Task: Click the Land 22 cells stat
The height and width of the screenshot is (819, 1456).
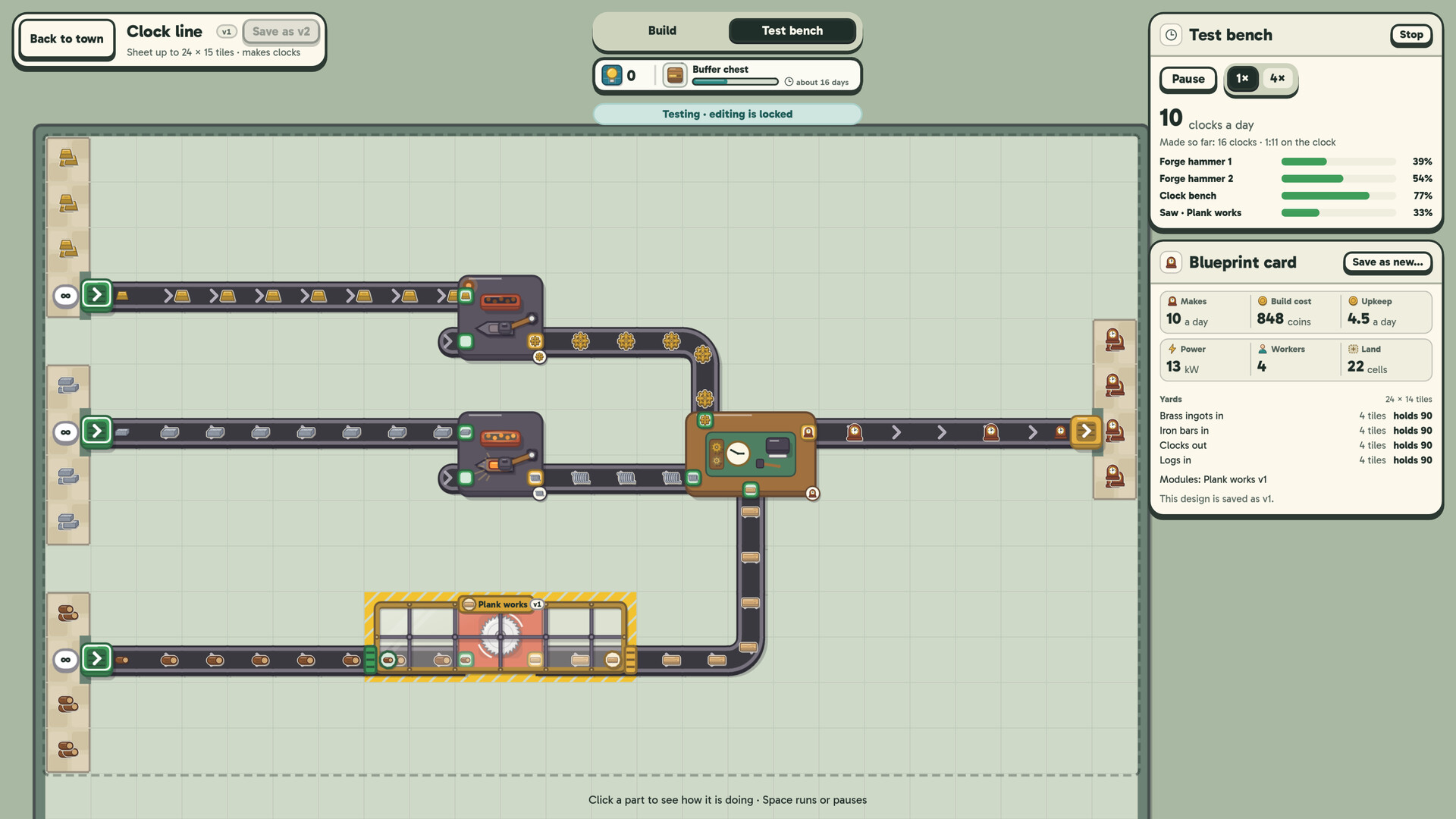Action: (x=1385, y=359)
